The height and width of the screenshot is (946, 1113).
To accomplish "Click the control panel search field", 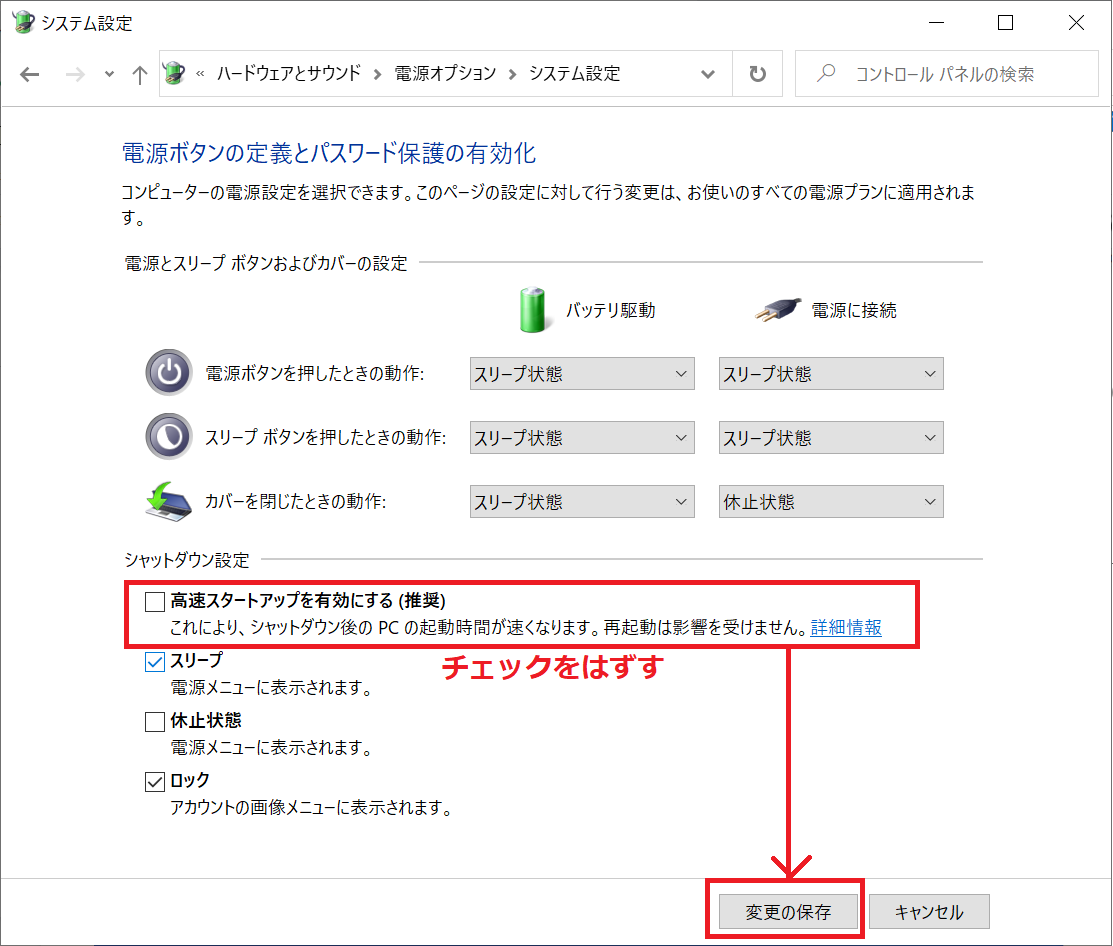I will point(960,74).
